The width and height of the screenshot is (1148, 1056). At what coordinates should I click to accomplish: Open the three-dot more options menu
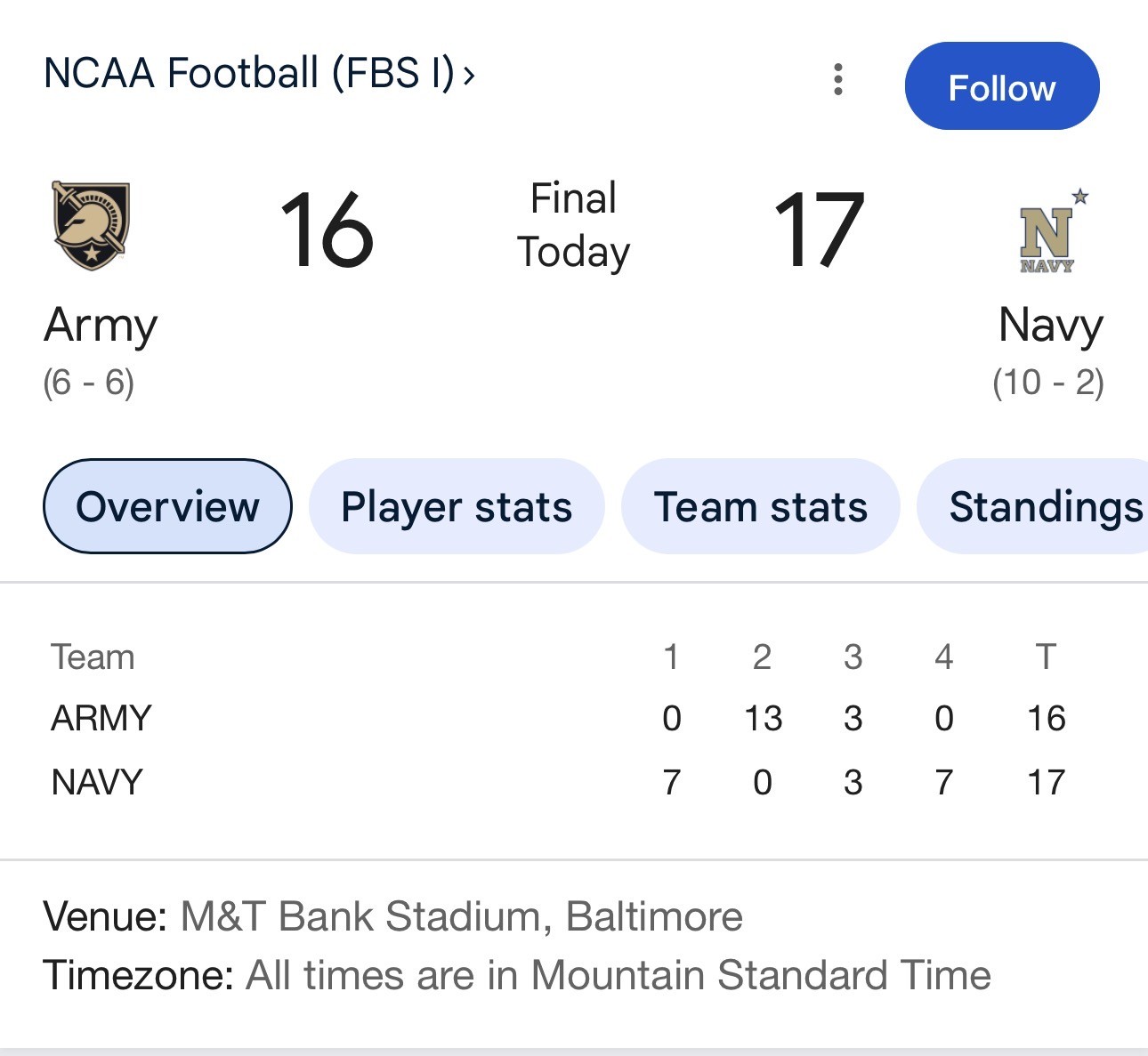[x=837, y=79]
